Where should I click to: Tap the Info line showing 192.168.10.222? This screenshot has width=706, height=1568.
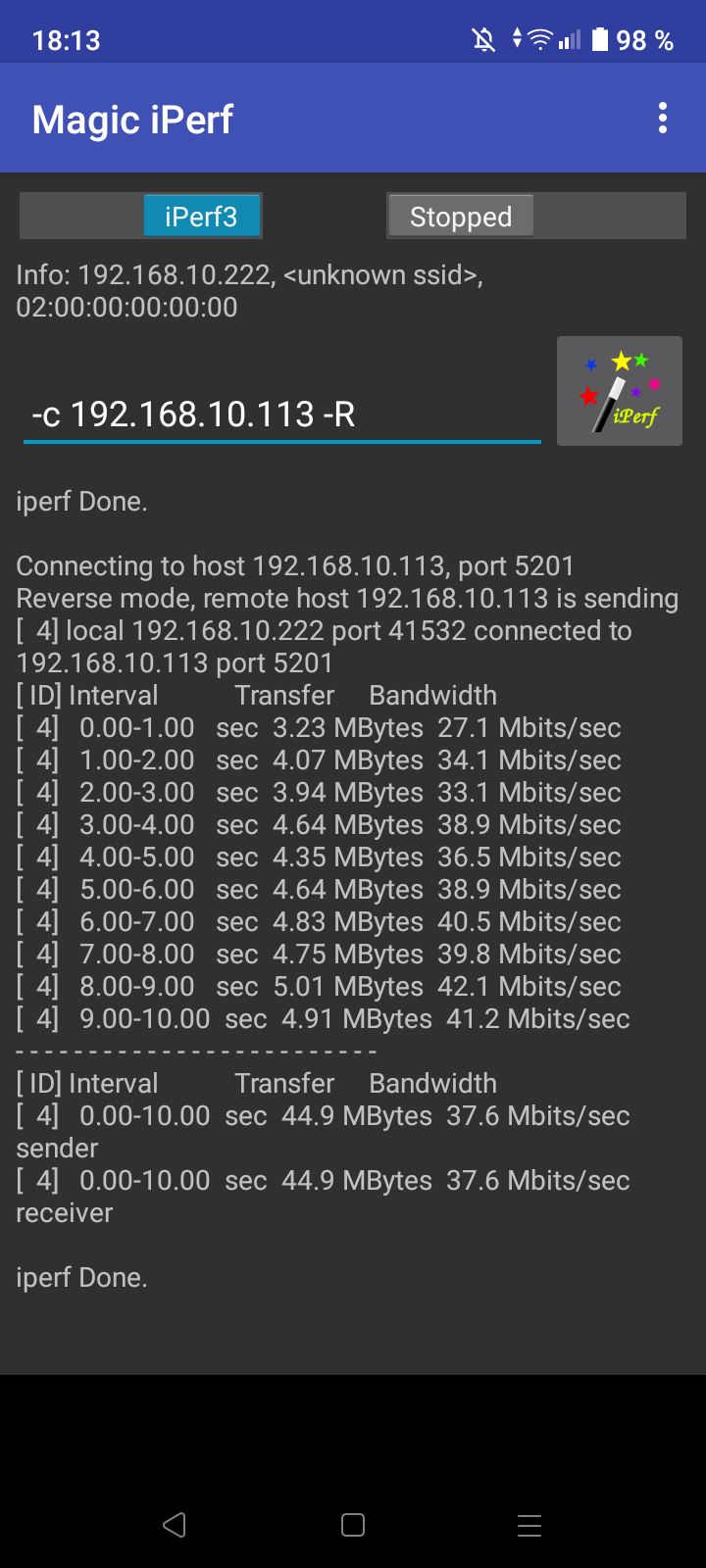[x=250, y=291]
